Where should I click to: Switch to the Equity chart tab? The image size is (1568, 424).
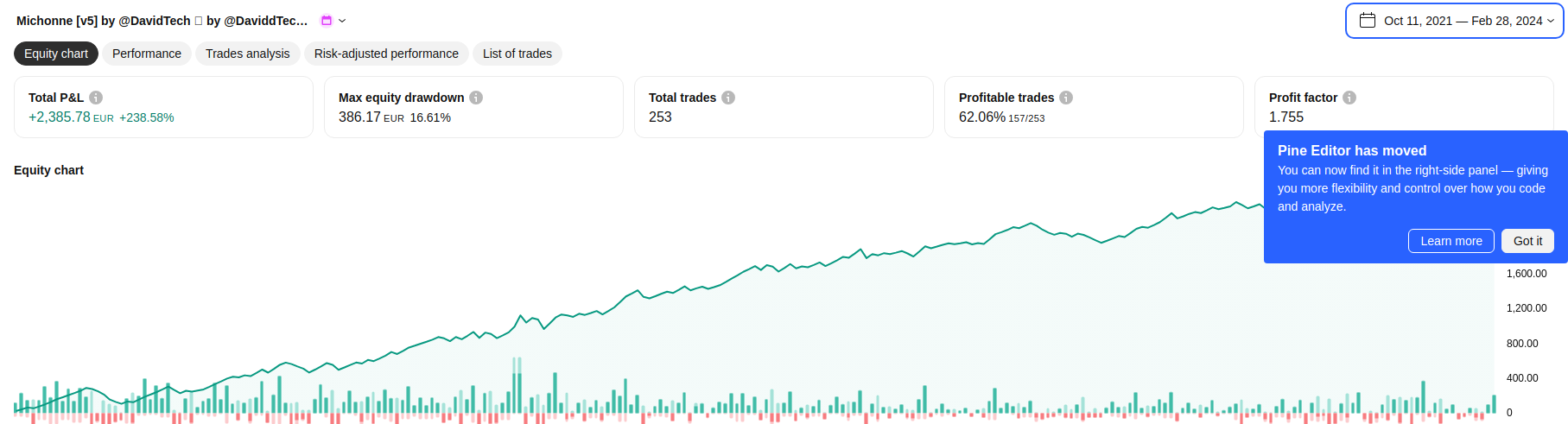(56, 54)
